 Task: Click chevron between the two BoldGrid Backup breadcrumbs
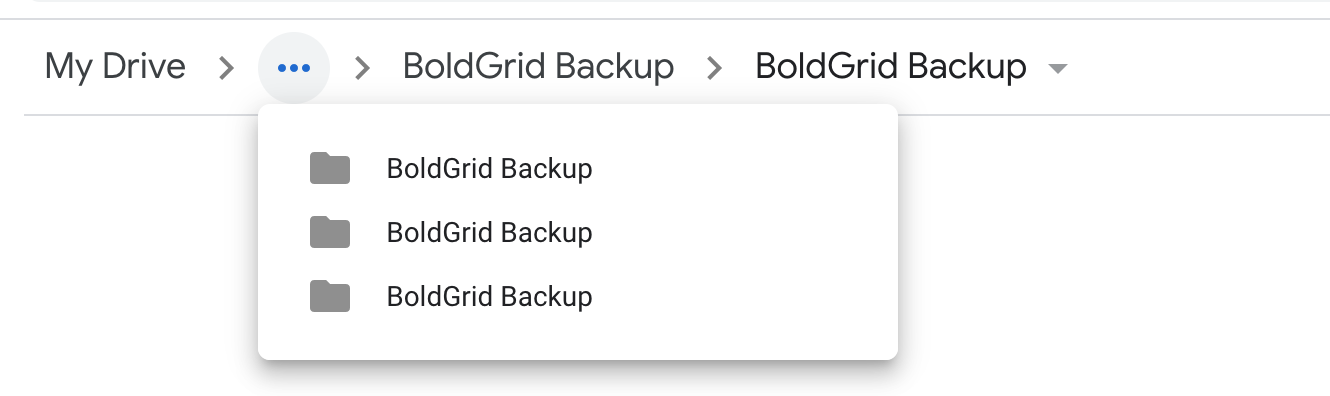pyautogui.click(x=714, y=68)
